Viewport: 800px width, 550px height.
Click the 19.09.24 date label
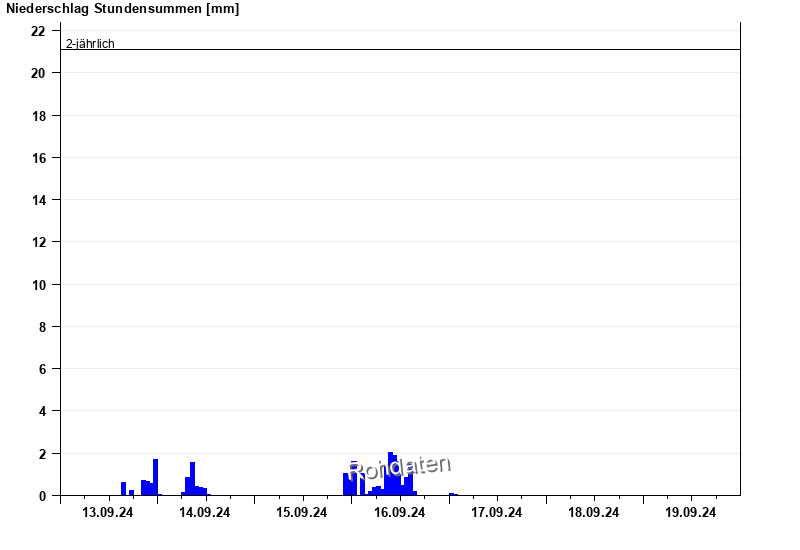(x=691, y=513)
